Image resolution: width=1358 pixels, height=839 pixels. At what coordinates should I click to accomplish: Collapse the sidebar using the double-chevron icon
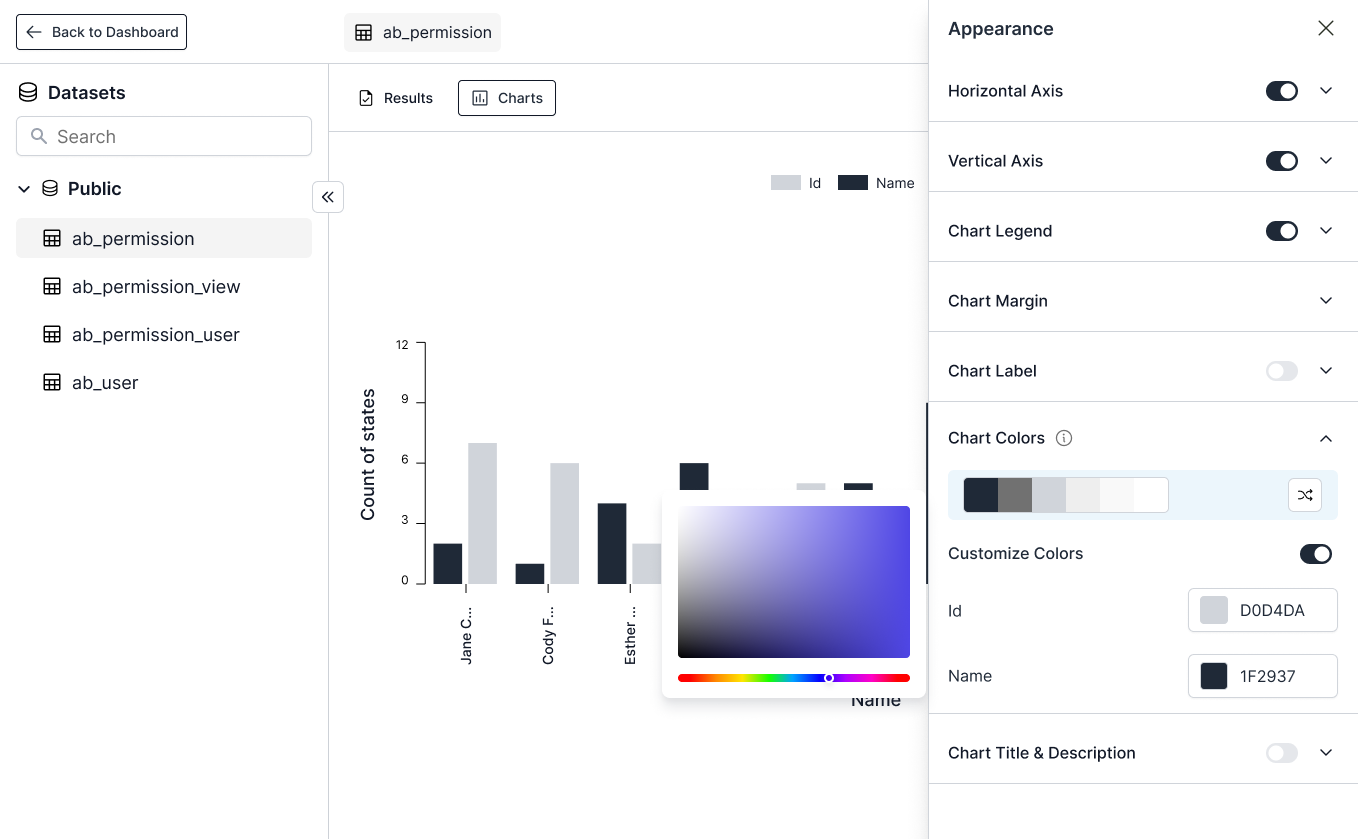[328, 197]
